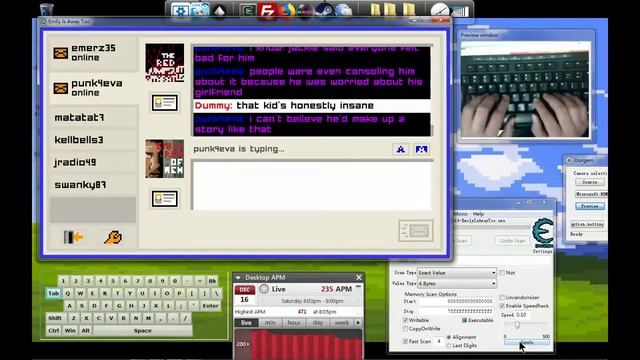Close the Desktop APM widget
The width and height of the screenshot is (640, 360).
[358, 278]
